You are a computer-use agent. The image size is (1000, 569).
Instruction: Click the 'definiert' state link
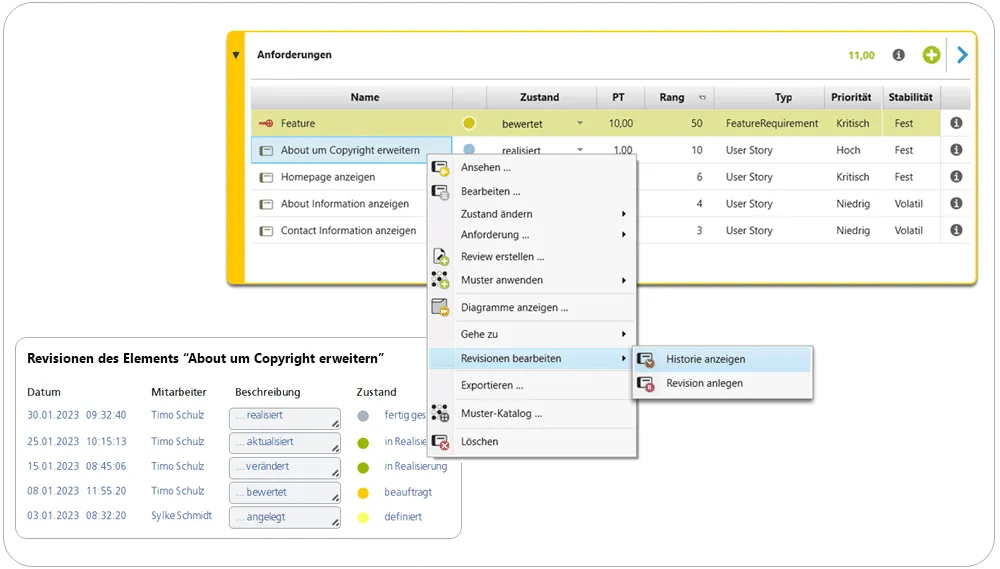click(x=403, y=517)
